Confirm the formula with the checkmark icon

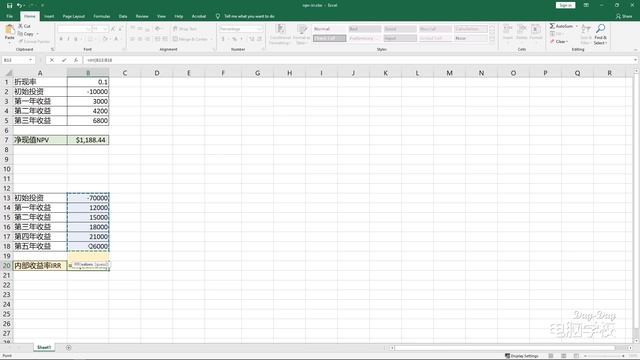tap(64, 60)
